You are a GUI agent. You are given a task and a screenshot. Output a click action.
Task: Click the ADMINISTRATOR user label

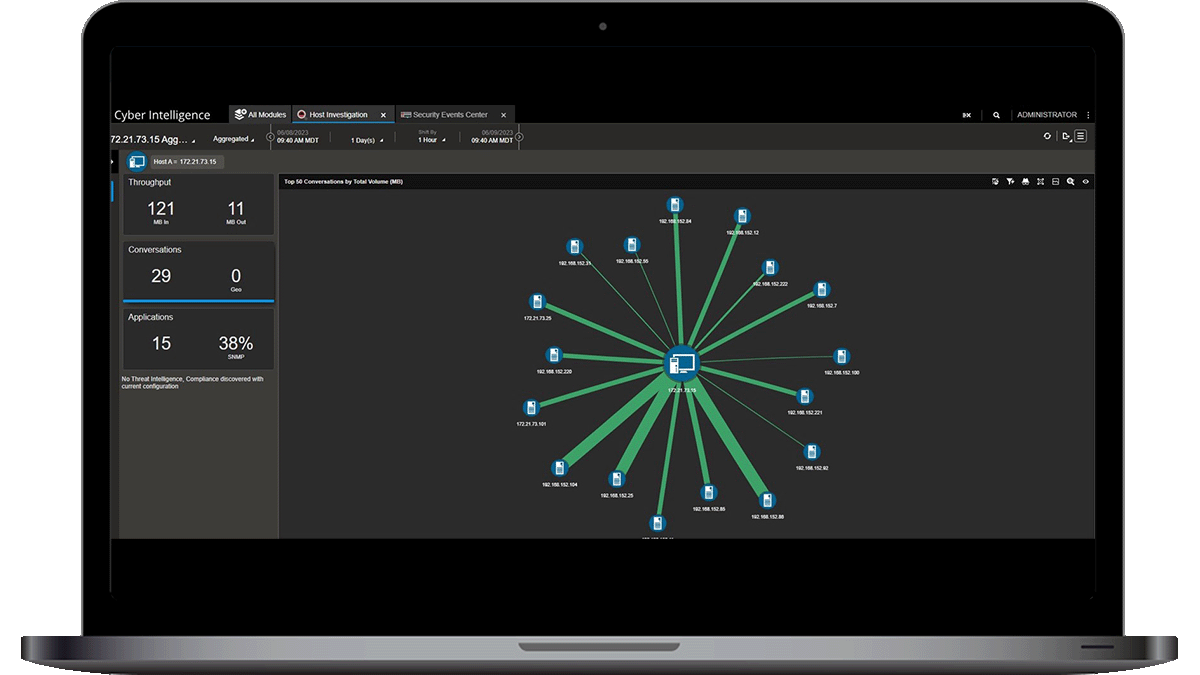[x=1046, y=115]
